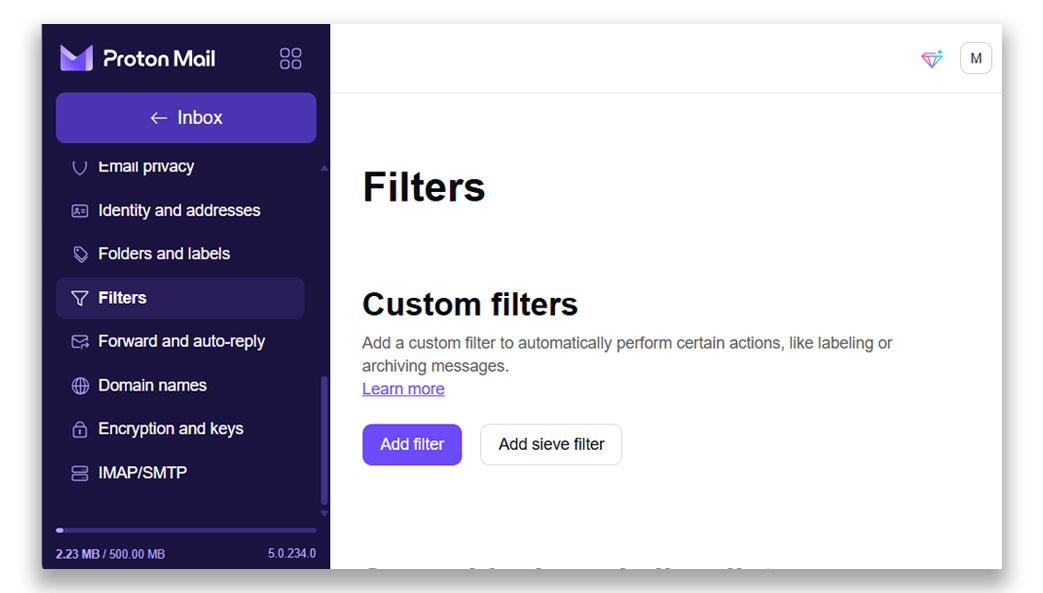
Task: Click the ID card icon for Identity and addresses
Action: (80, 210)
